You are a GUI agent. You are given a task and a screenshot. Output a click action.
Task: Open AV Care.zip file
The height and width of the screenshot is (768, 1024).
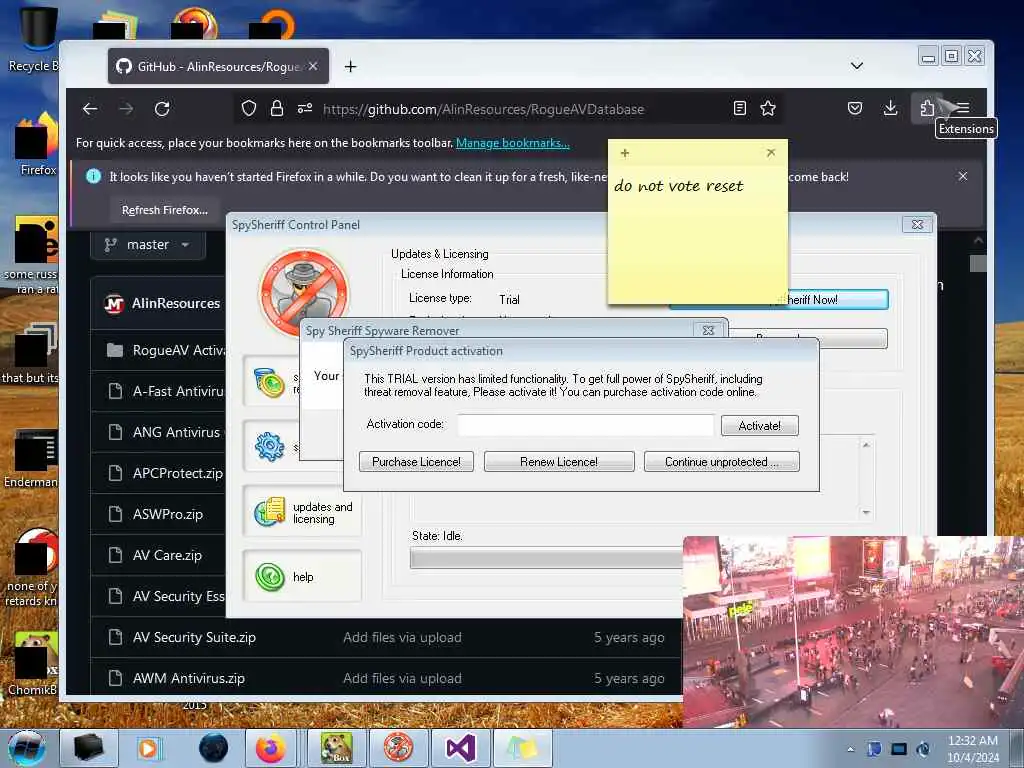167,555
